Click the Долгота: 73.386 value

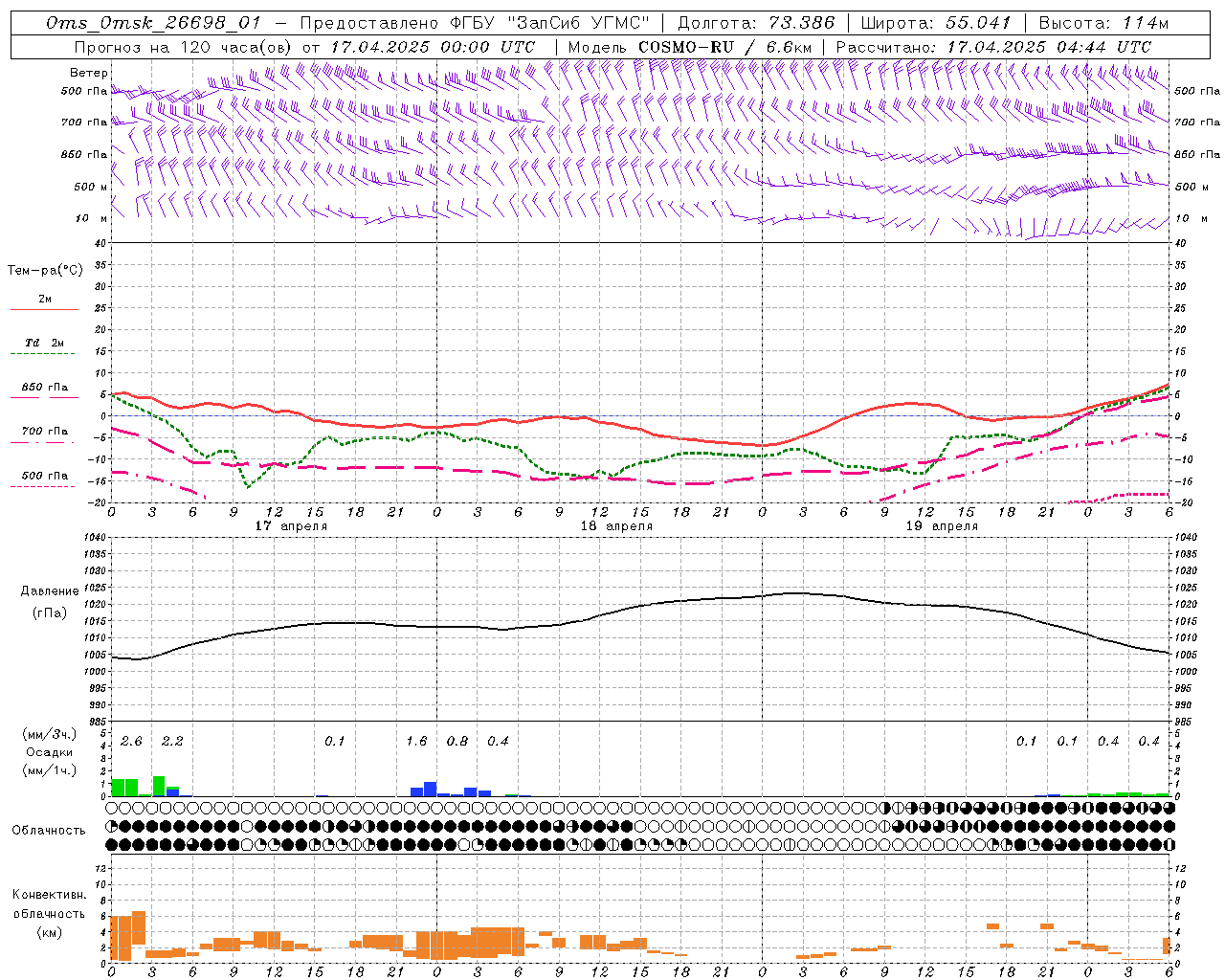tap(756, 23)
